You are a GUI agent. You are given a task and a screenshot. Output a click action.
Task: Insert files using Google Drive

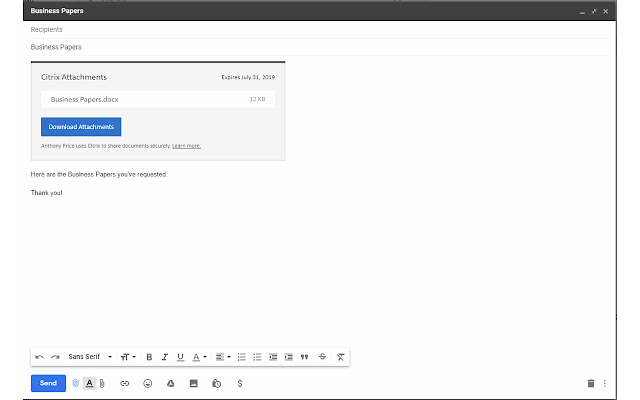171,383
